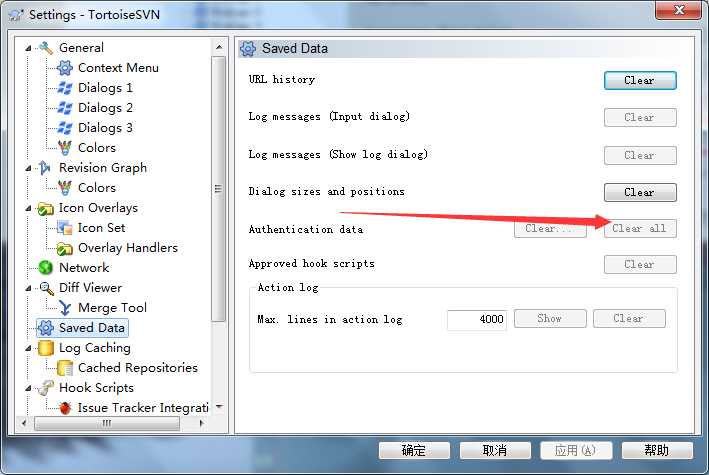This screenshot has height=475, width=709.
Task: Click the Icon Set icon
Action: (x=65, y=228)
